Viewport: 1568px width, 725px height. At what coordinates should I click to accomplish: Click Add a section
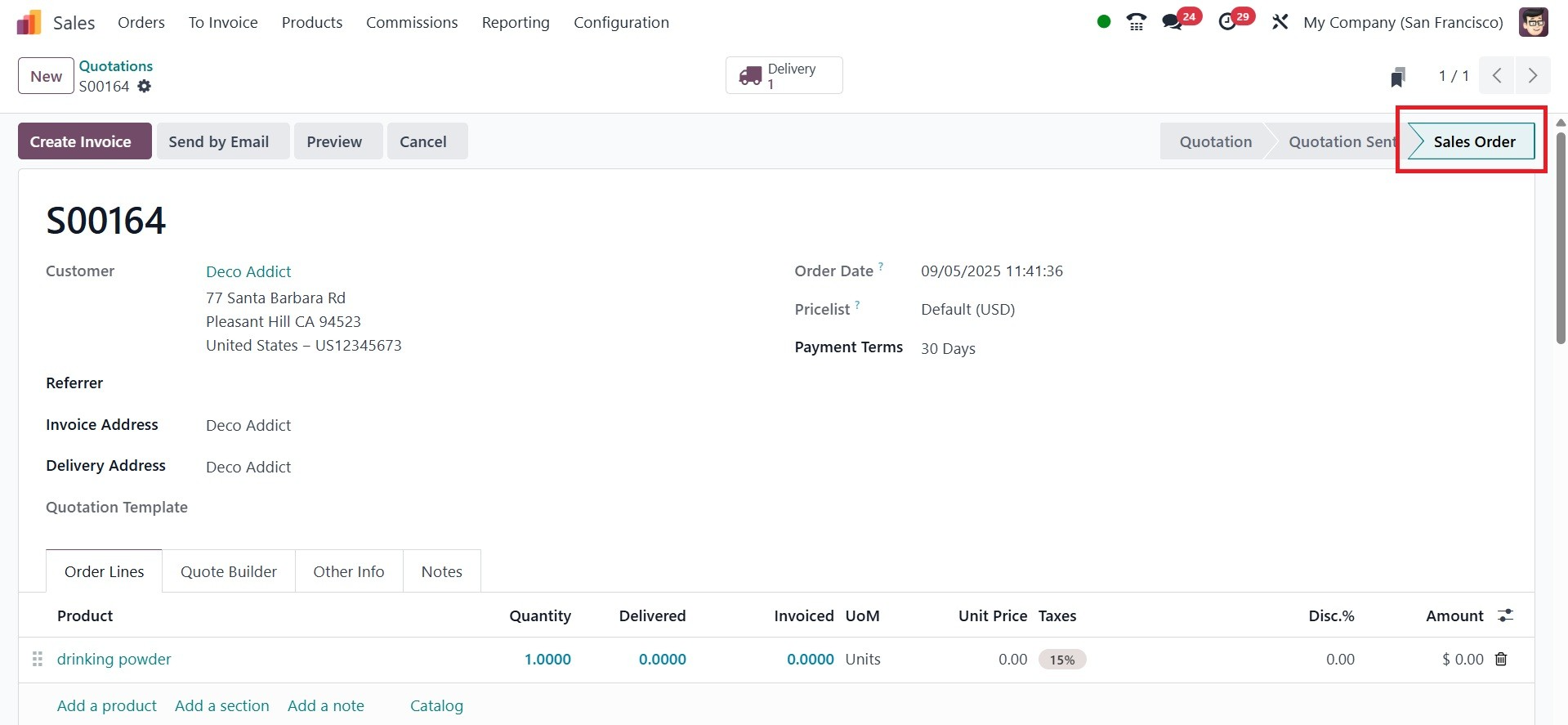point(222,705)
